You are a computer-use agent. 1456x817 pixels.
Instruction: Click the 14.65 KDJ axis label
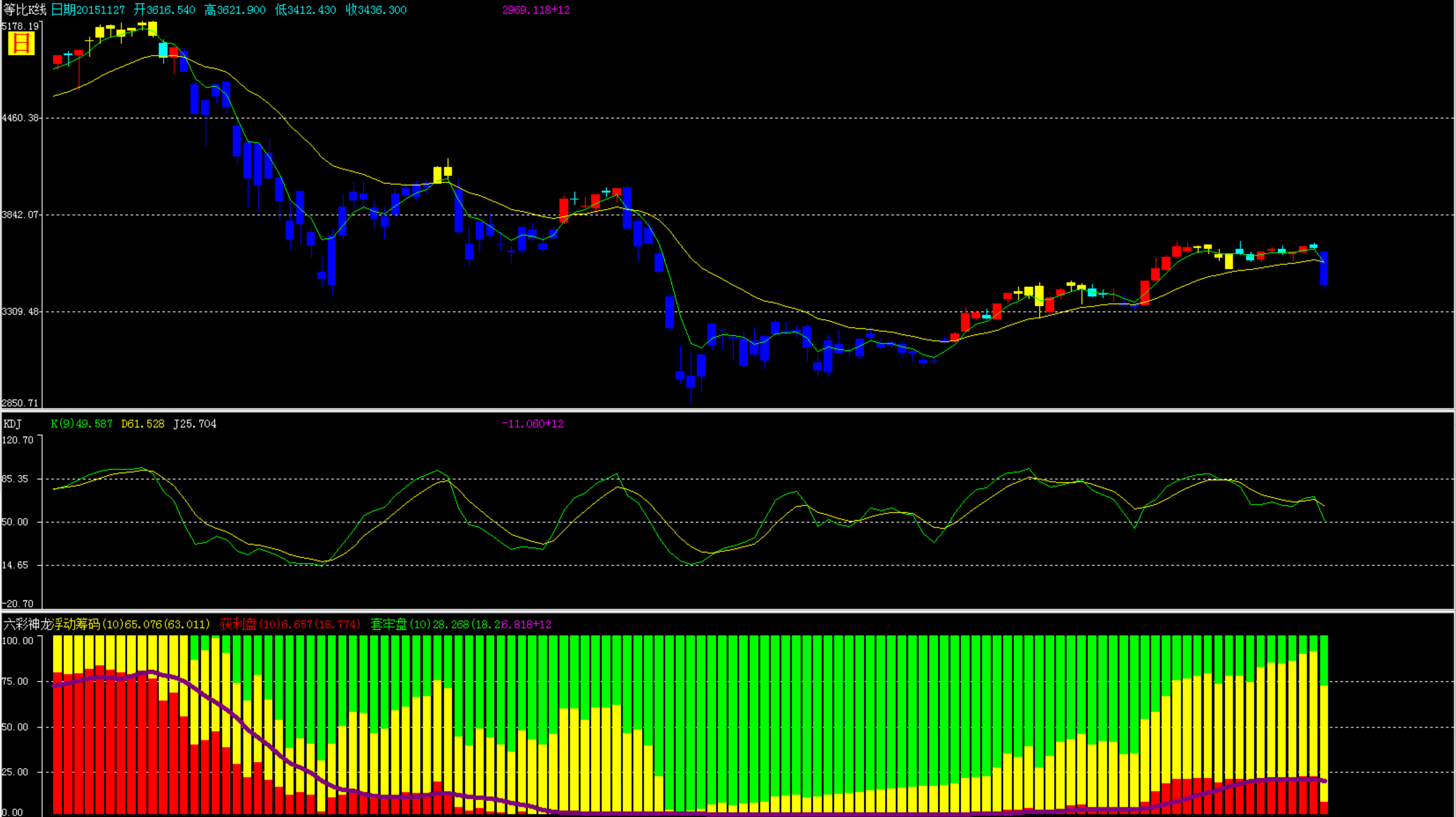(x=15, y=565)
